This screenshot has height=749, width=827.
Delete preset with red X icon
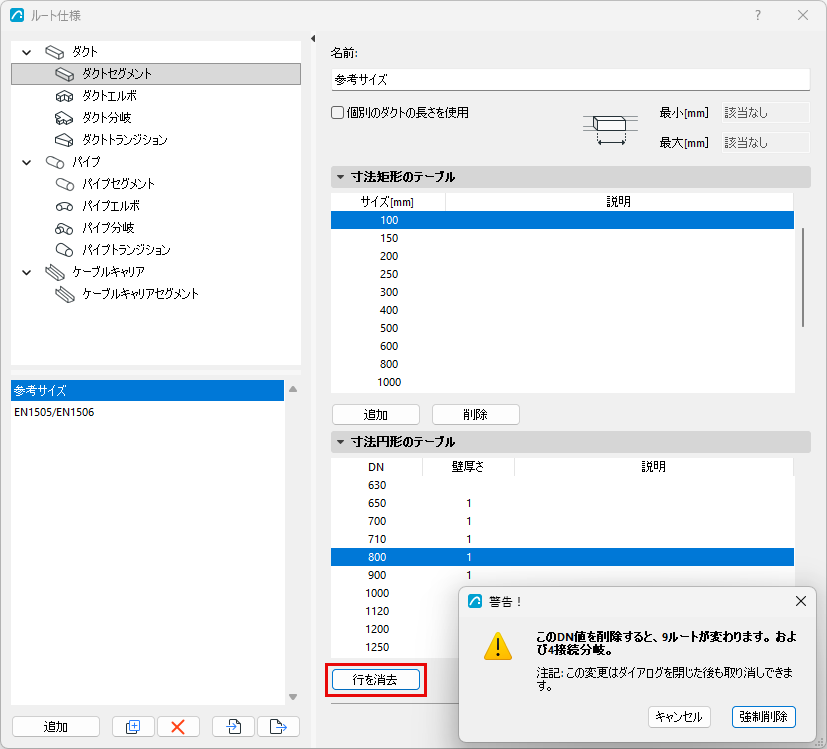coord(178,727)
